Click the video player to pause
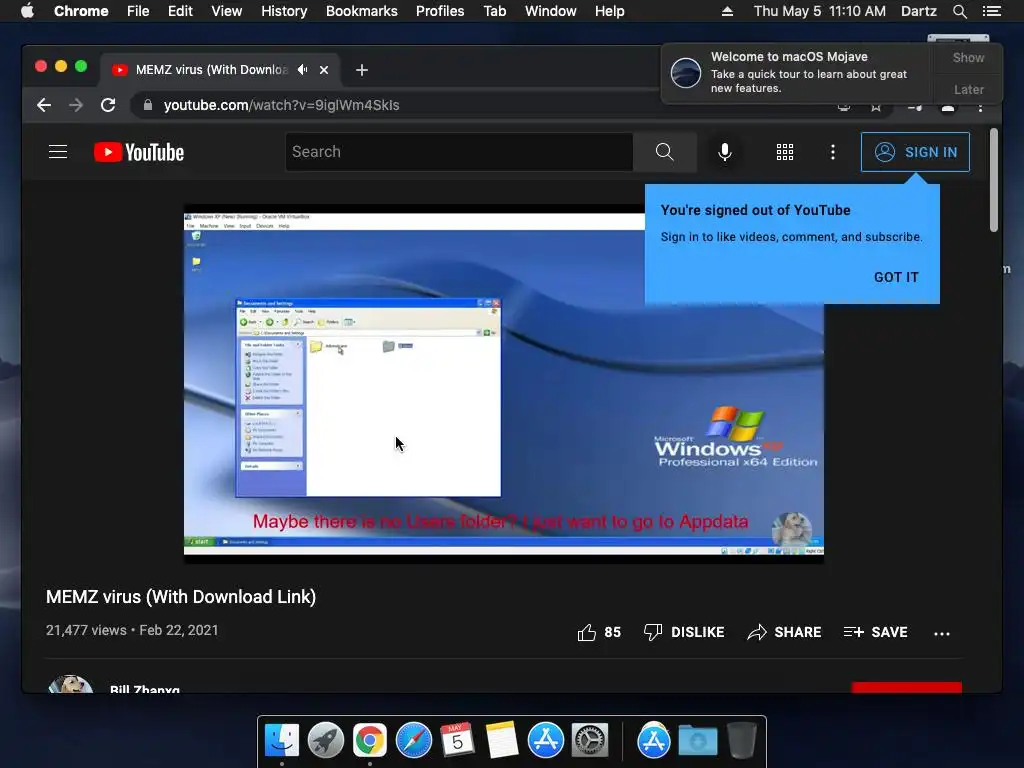 tap(504, 384)
